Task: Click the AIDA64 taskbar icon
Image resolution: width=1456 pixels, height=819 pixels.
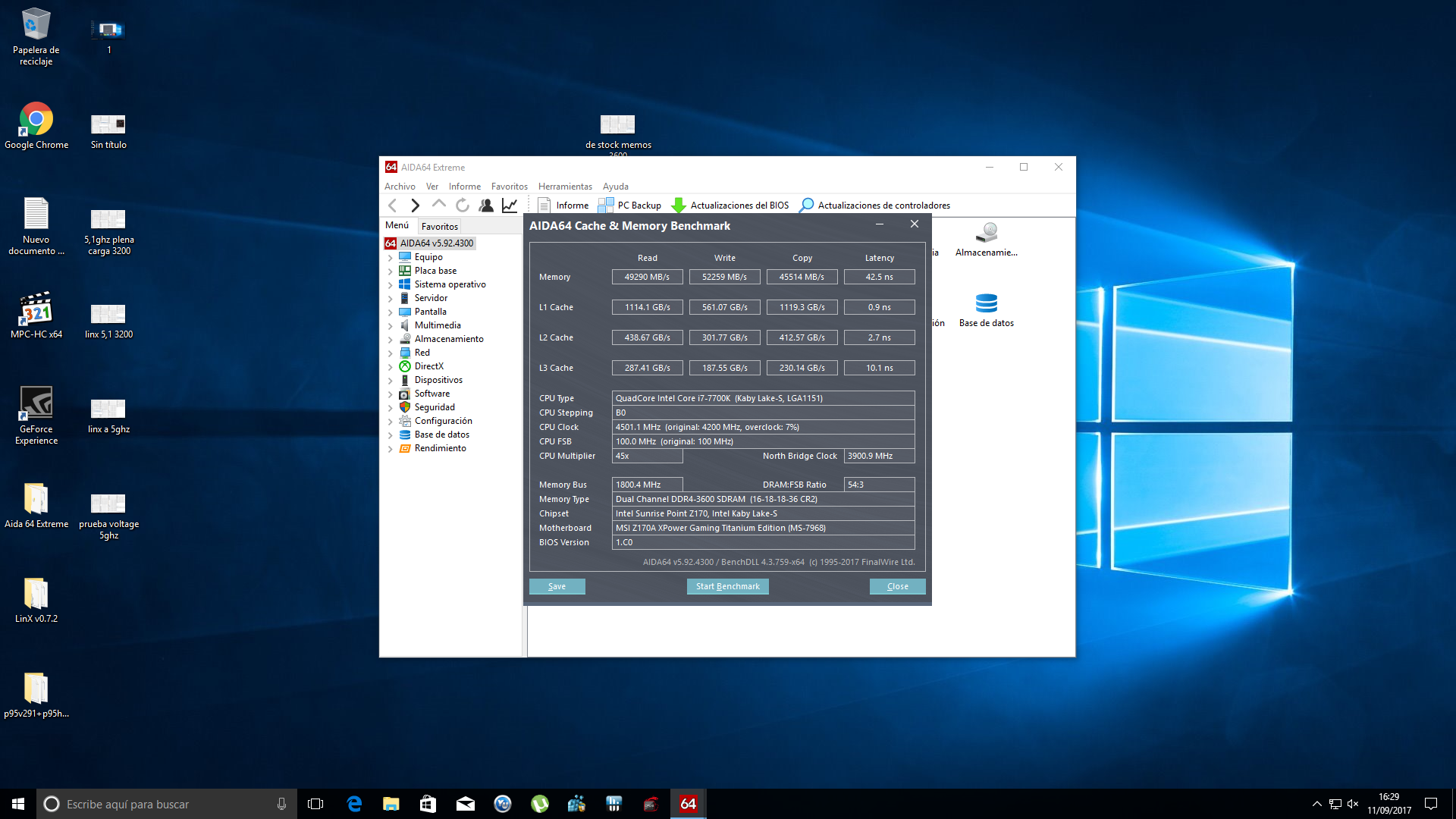Action: 689,804
